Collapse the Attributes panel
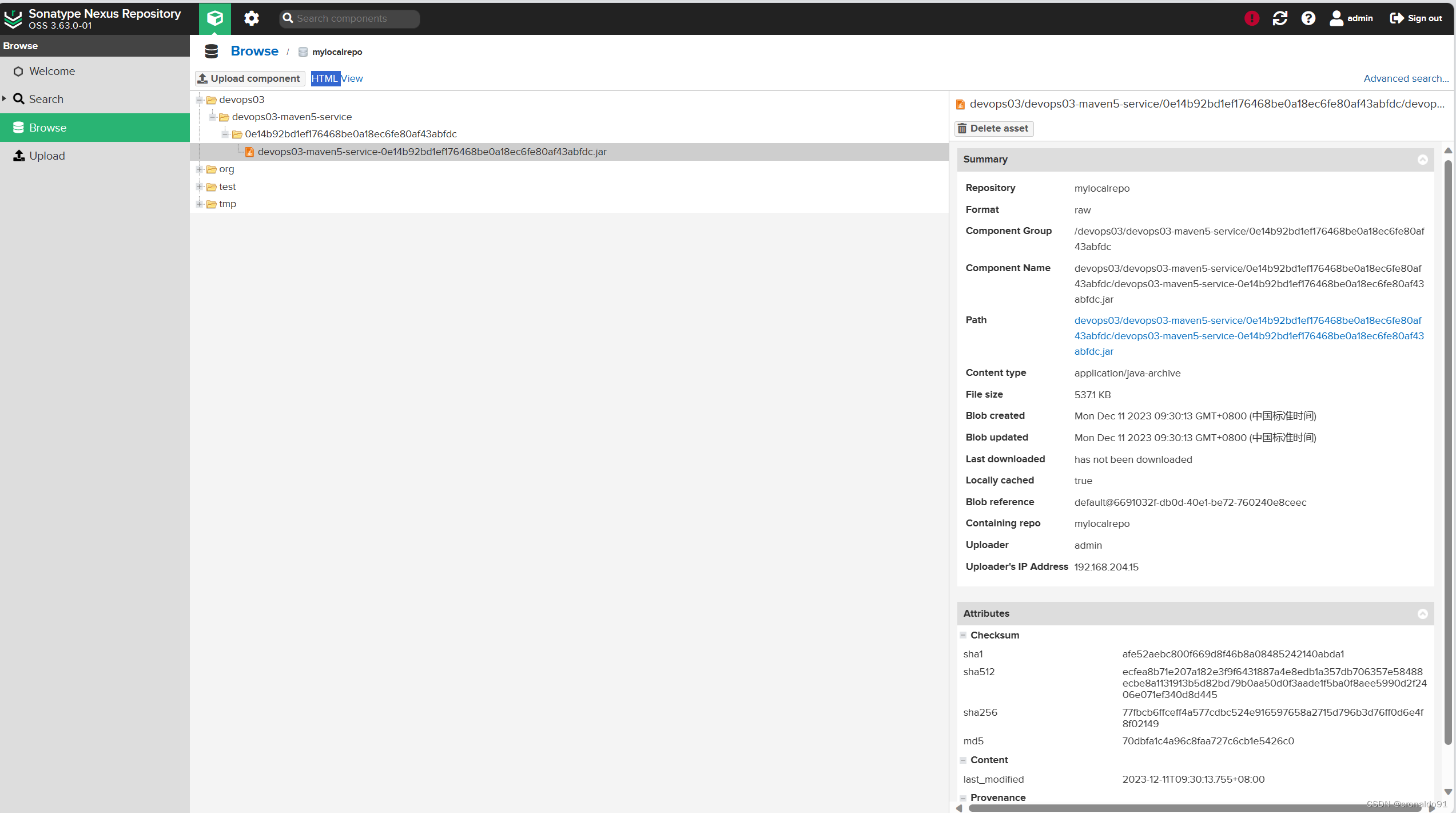Viewport: 1456px width, 813px height. click(1423, 613)
